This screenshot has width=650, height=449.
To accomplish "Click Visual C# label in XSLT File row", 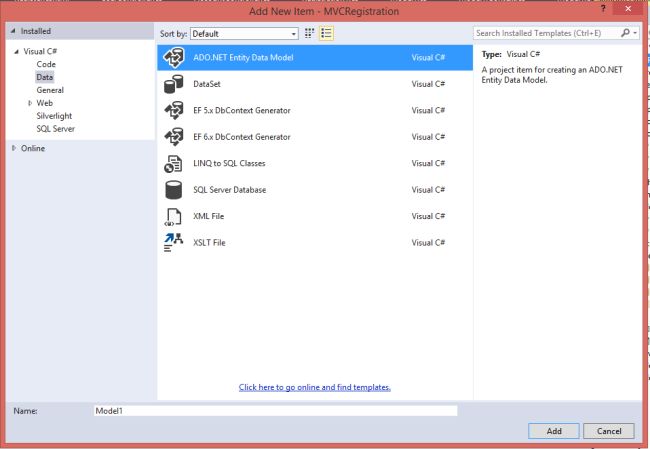I will (x=428, y=243).
